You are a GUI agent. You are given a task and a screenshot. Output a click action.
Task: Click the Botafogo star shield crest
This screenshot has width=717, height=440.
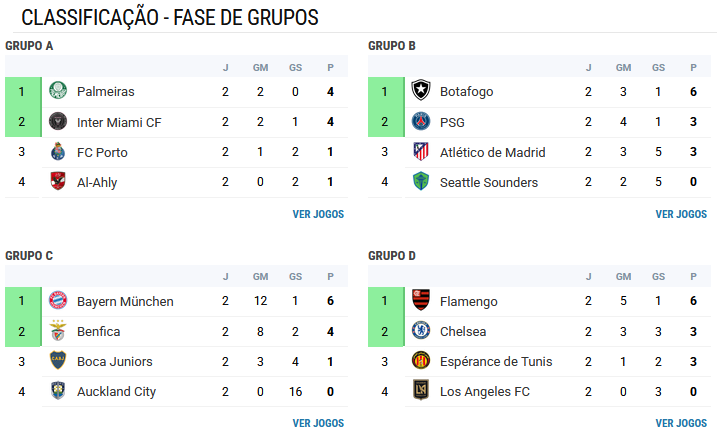[x=421, y=90]
